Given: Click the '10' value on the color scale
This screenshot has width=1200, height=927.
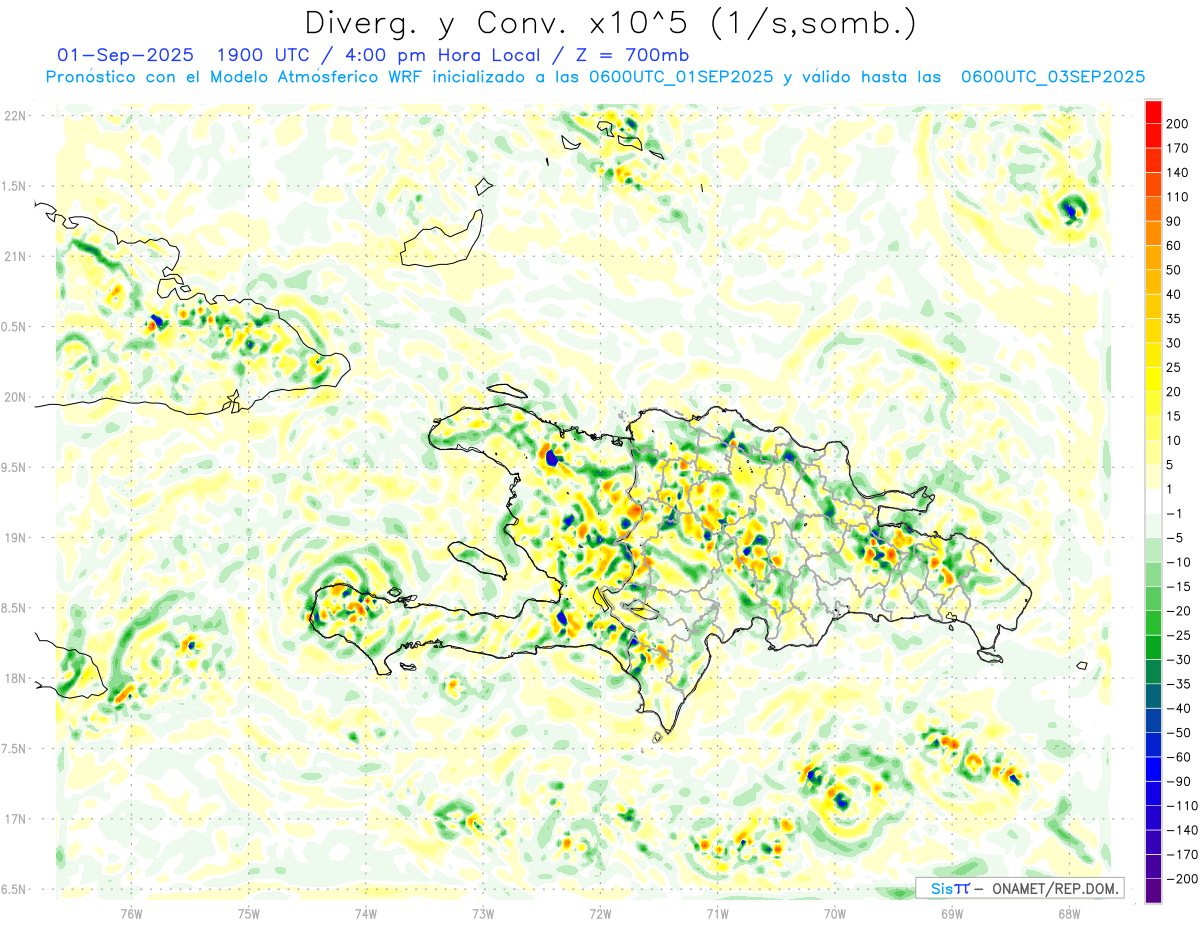Looking at the screenshot, I should [1174, 441].
